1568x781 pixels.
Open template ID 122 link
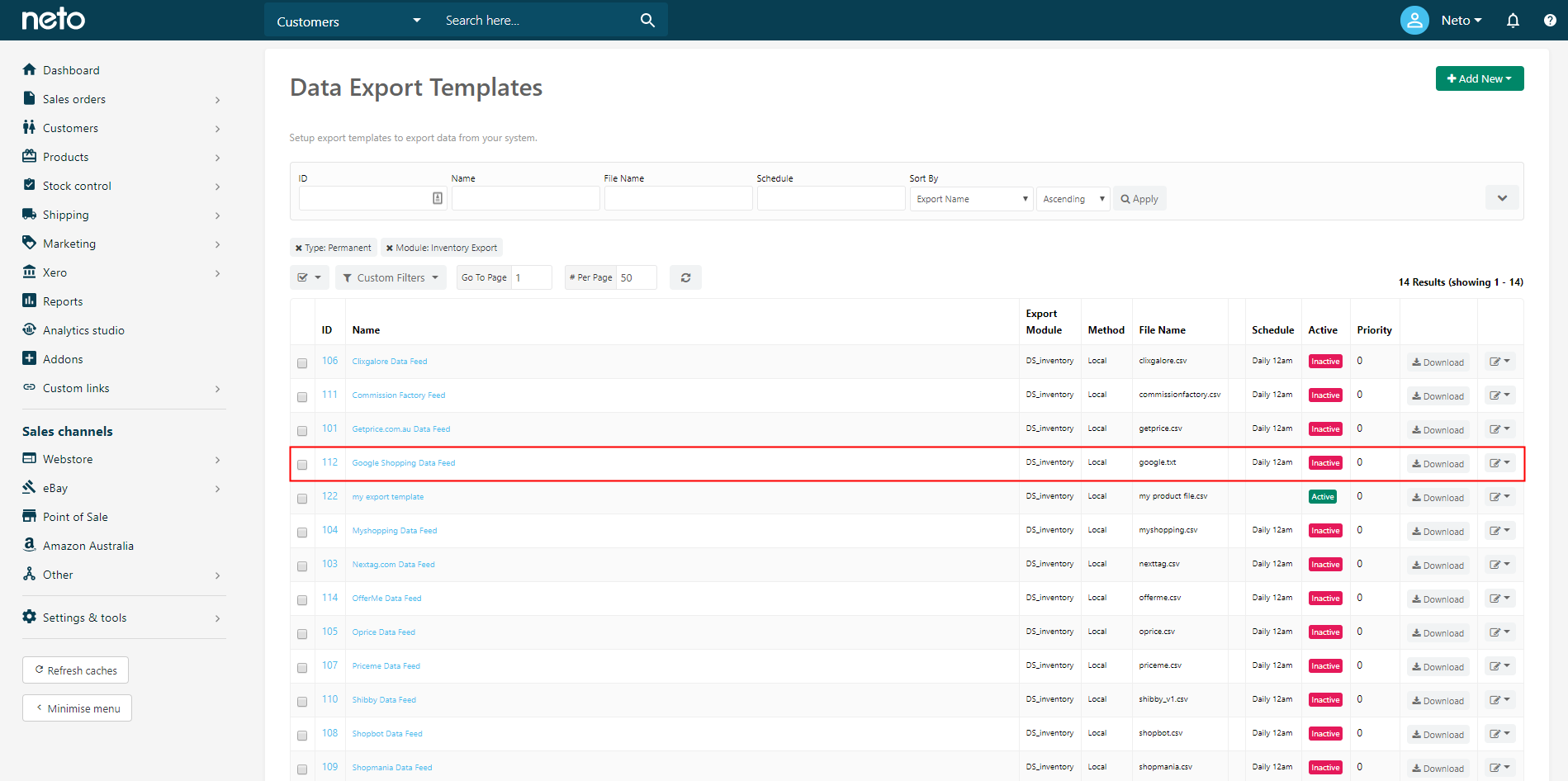329,496
